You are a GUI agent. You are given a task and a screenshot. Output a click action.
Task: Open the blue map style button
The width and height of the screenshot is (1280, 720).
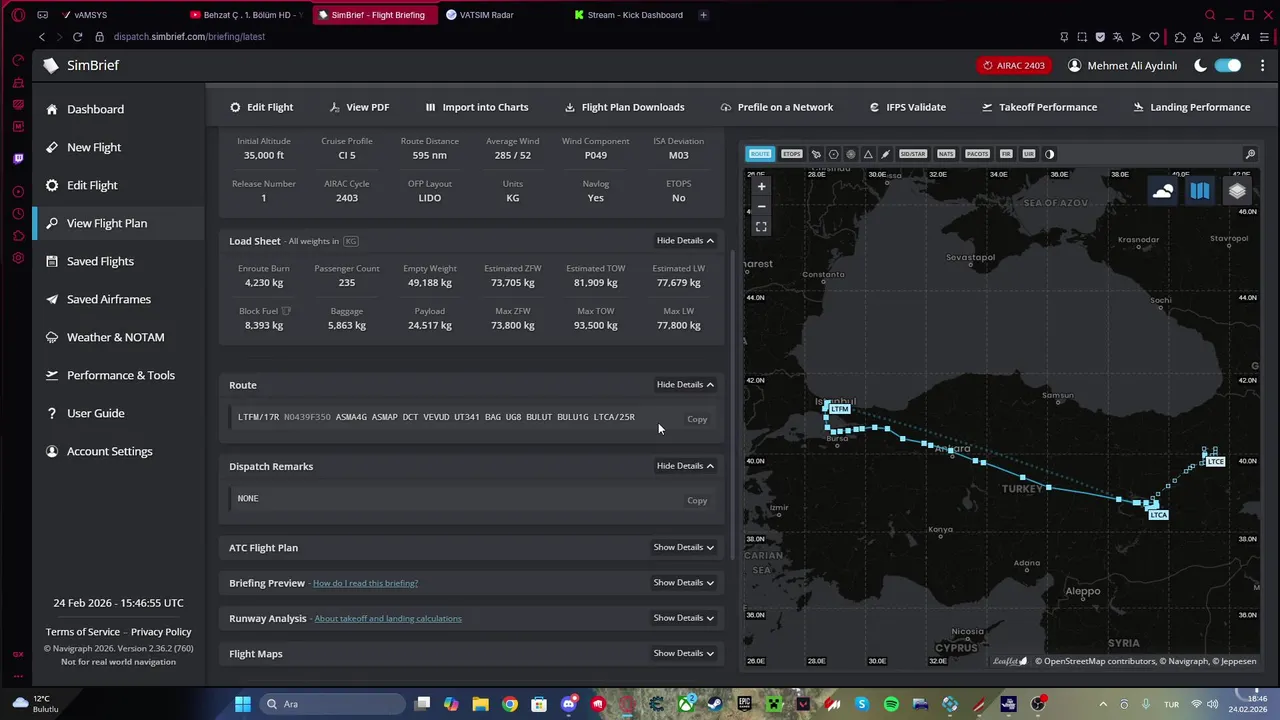coord(1199,191)
